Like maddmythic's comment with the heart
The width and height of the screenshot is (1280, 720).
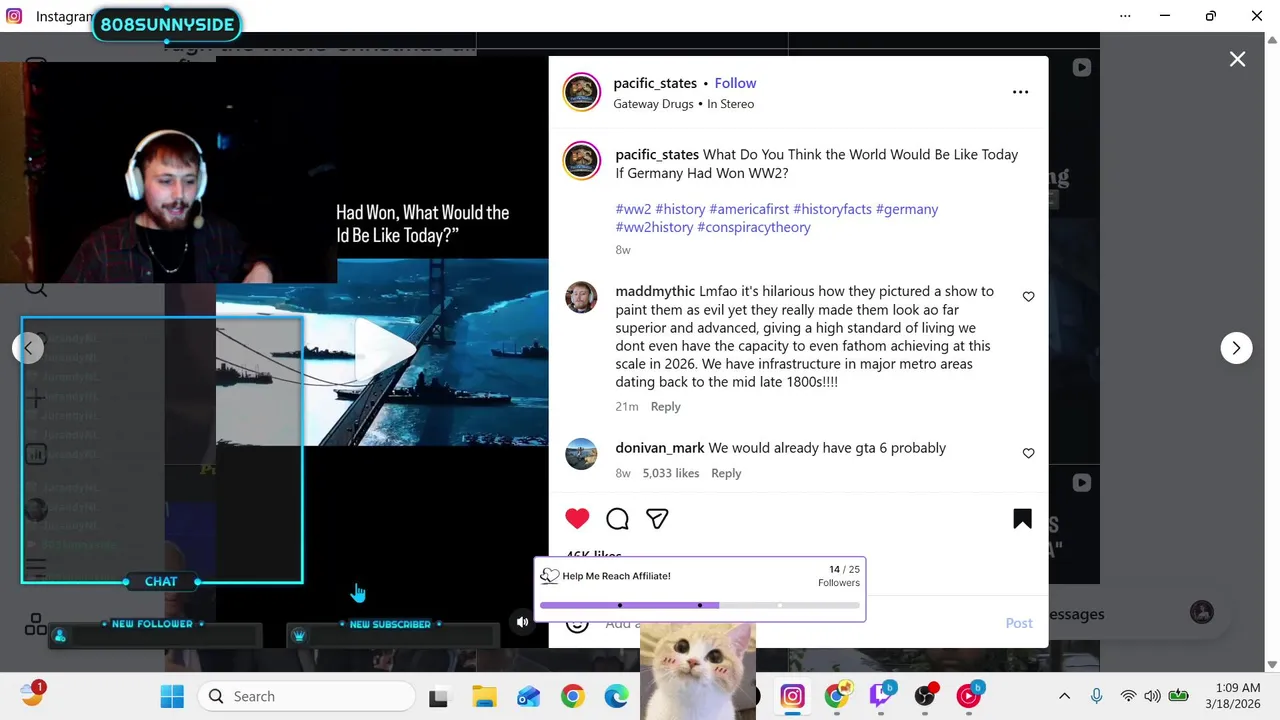coord(1028,297)
